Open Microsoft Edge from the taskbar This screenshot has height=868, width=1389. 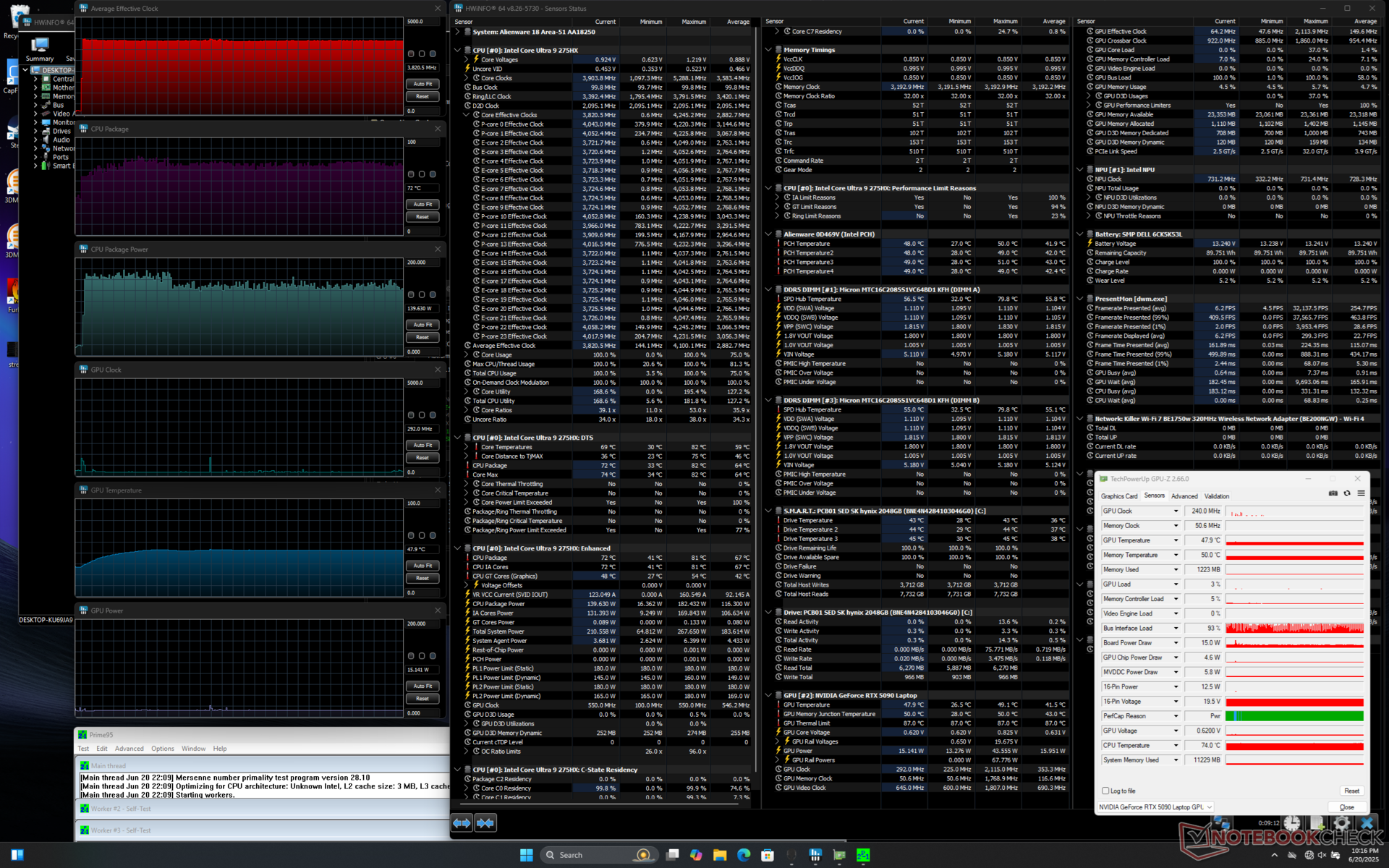[x=744, y=855]
